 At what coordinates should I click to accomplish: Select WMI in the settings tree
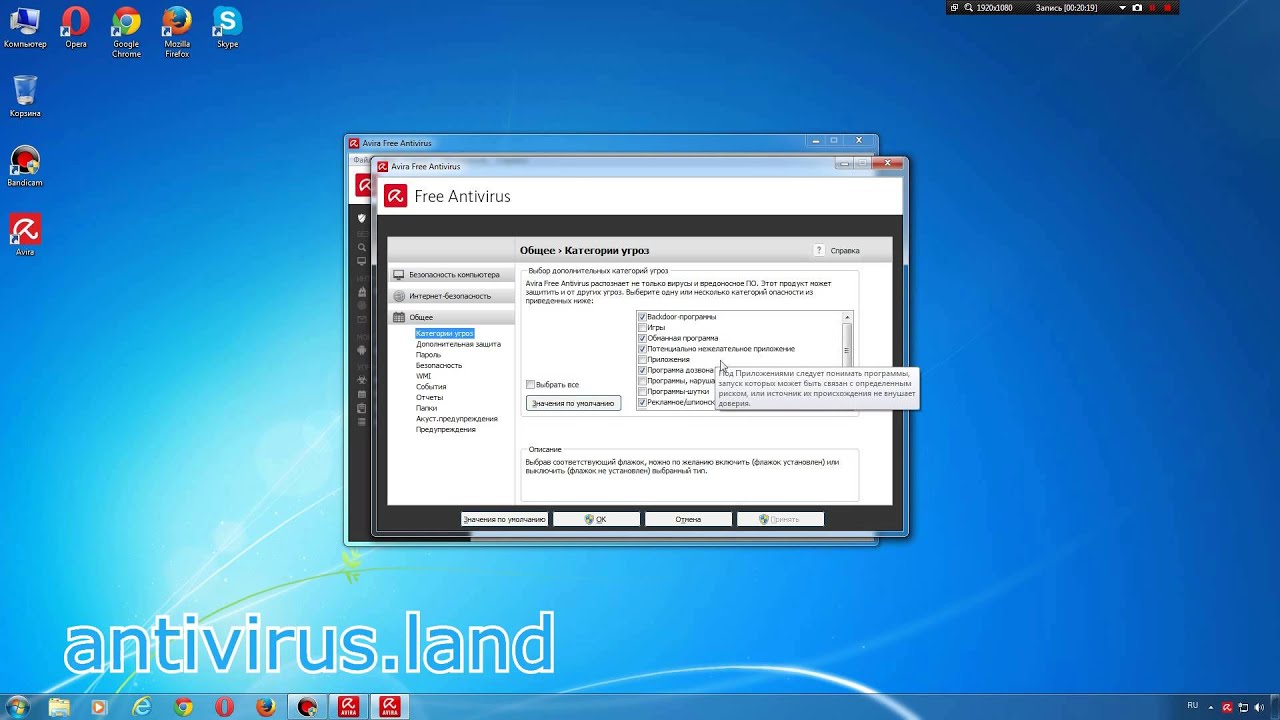(424, 376)
